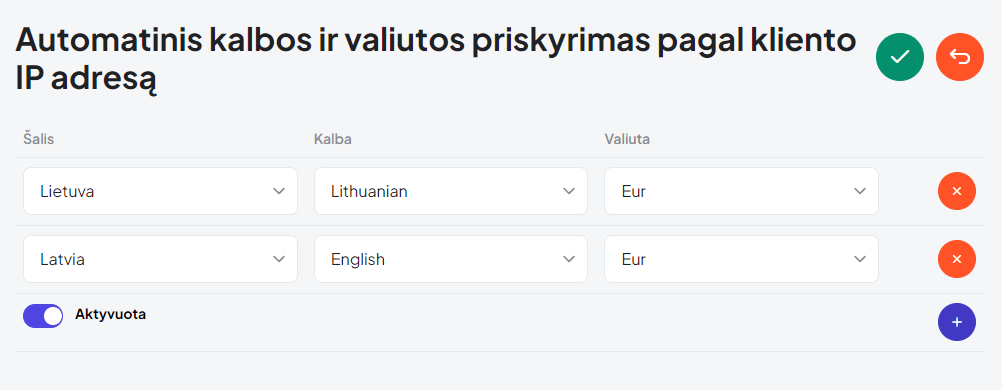Expand the Eur currency dropdown for Latvia
The image size is (1002, 390).
coord(741,259)
